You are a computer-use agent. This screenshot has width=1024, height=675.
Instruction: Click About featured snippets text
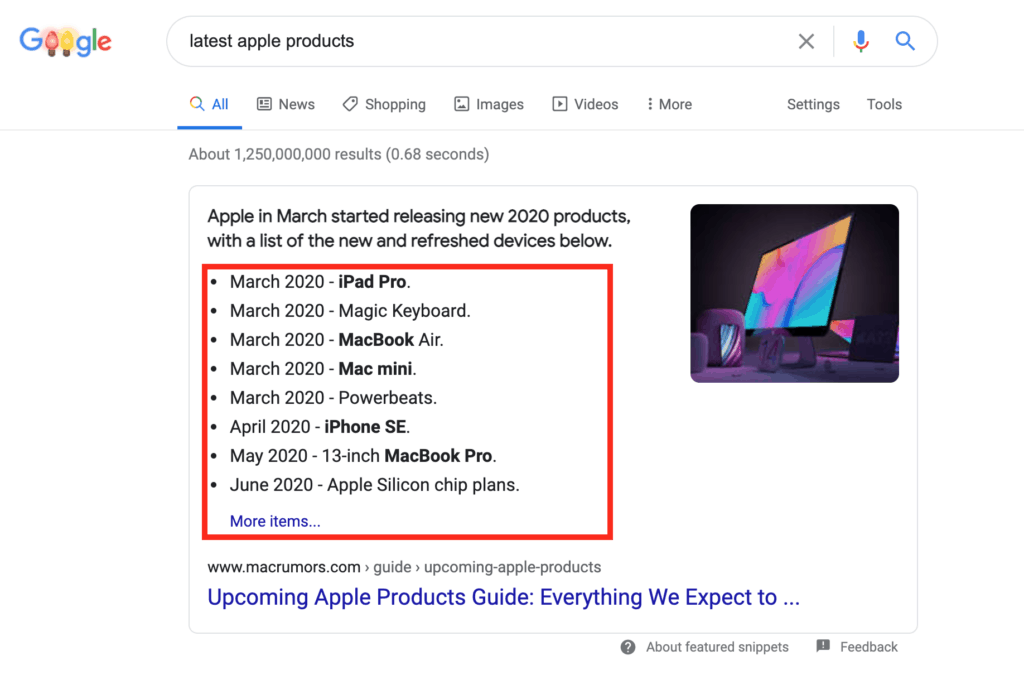pos(717,647)
